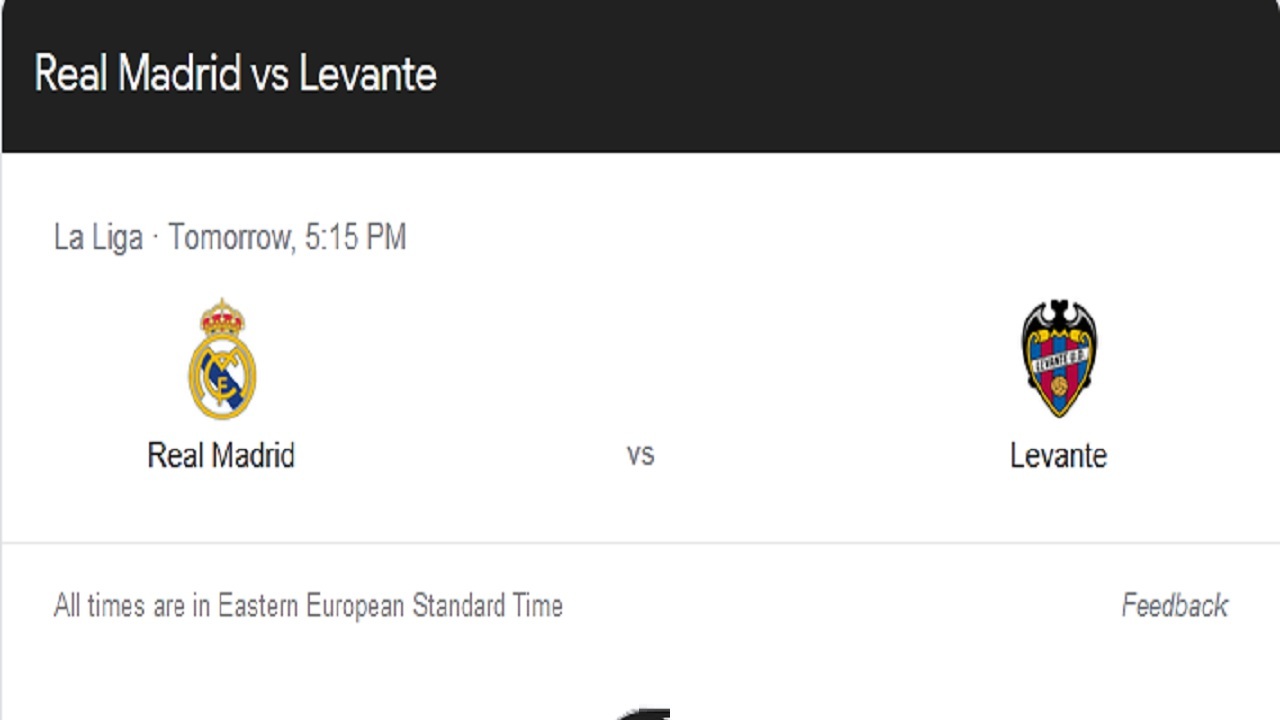Click the "vs" word in the header title
This screenshot has height=720, width=1280.
(270, 76)
